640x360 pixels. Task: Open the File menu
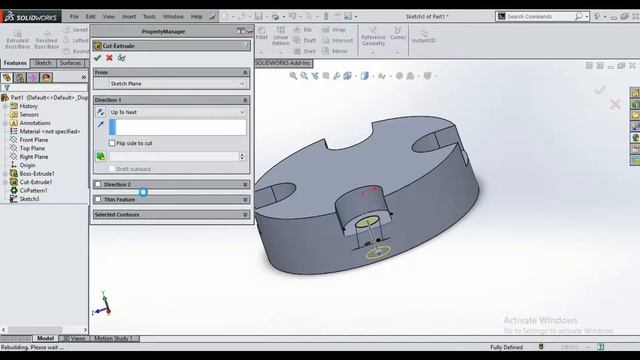(x=74, y=16)
